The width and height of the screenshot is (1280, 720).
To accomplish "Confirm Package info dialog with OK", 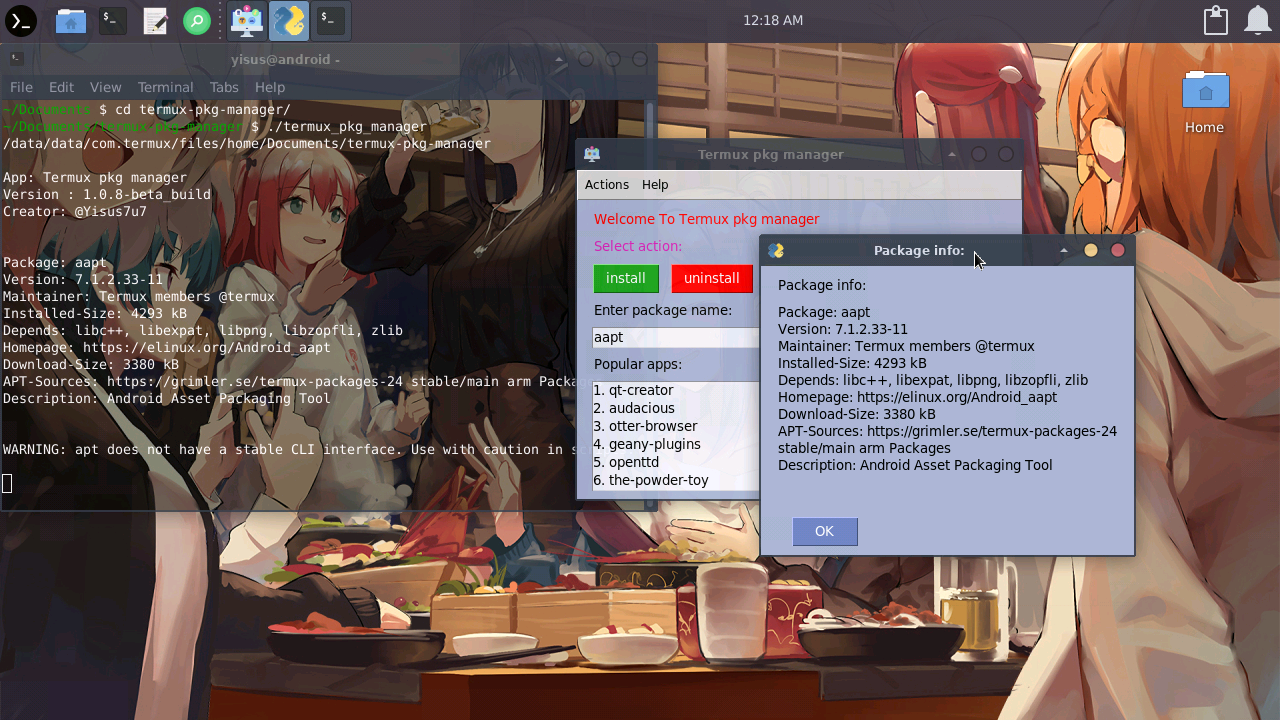I will point(824,531).
